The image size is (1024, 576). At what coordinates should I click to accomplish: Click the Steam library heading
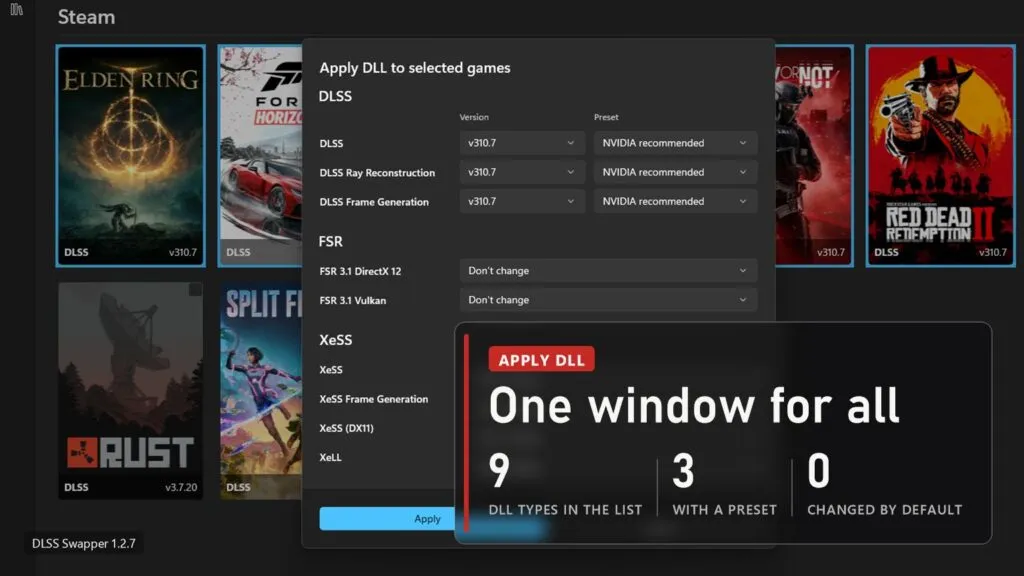pyautogui.click(x=86, y=17)
